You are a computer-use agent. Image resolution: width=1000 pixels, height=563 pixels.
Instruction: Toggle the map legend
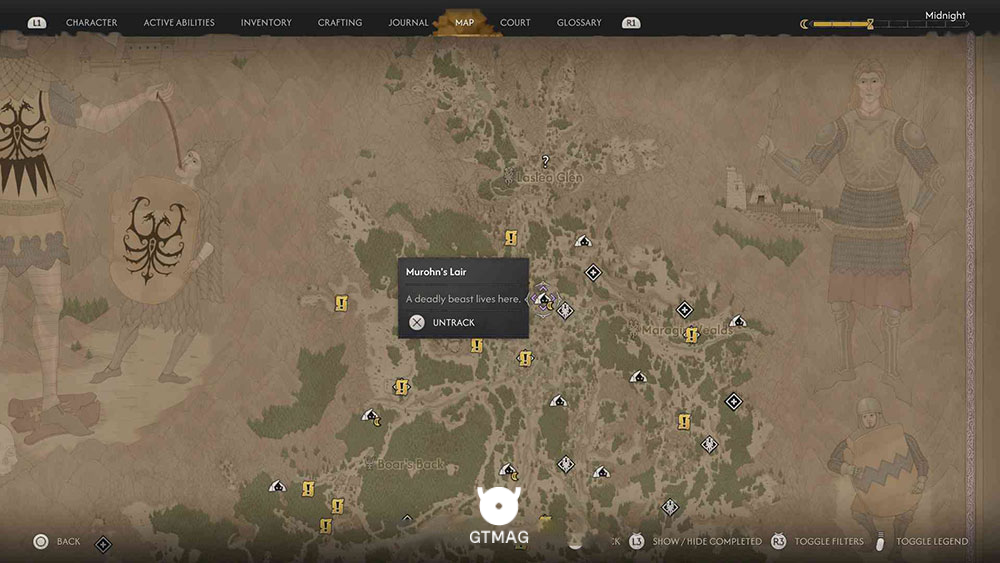(x=932, y=541)
